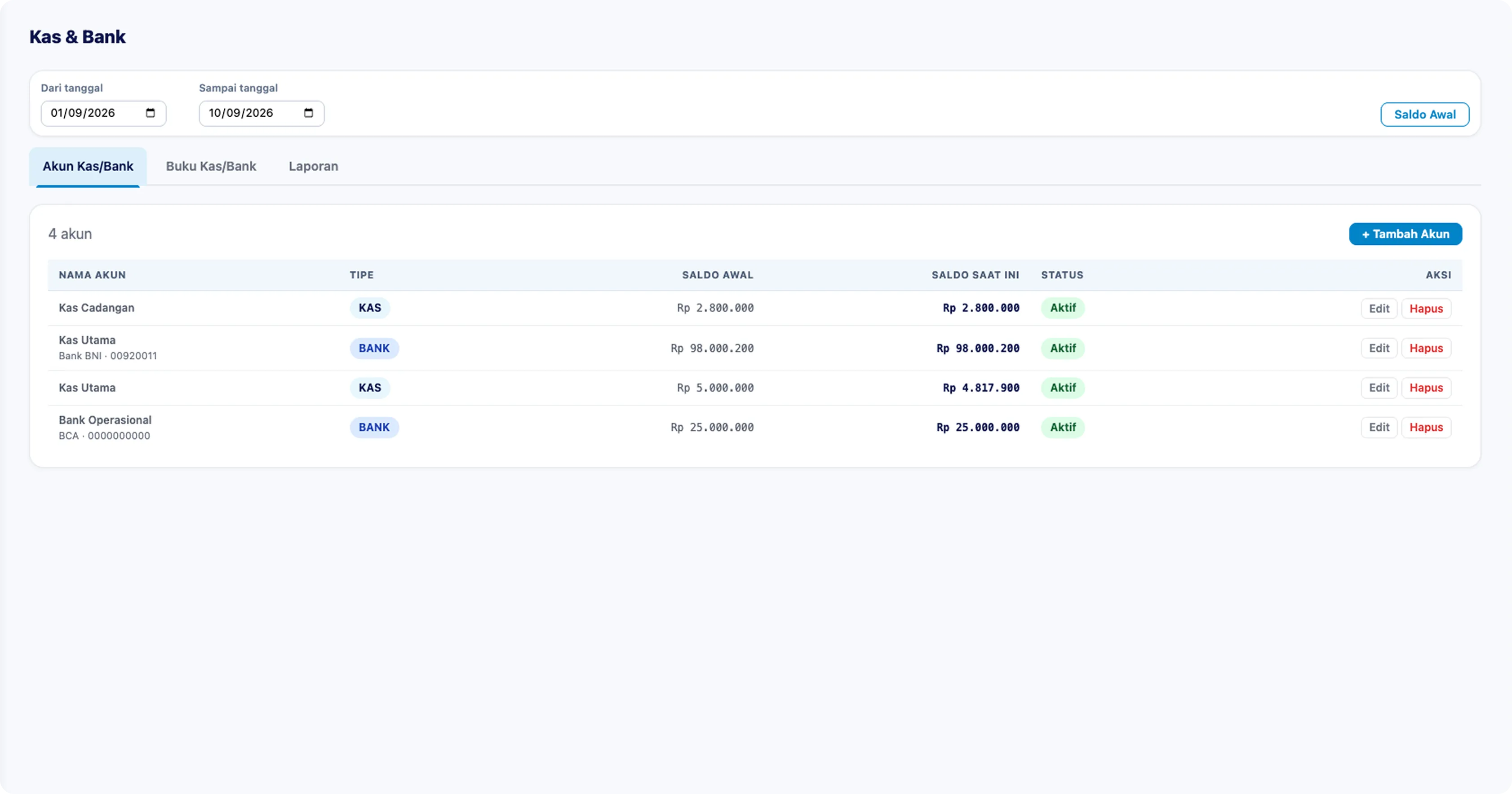Click KAS type badge in Kas Cadangan row
The image size is (1512, 794).
point(370,308)
